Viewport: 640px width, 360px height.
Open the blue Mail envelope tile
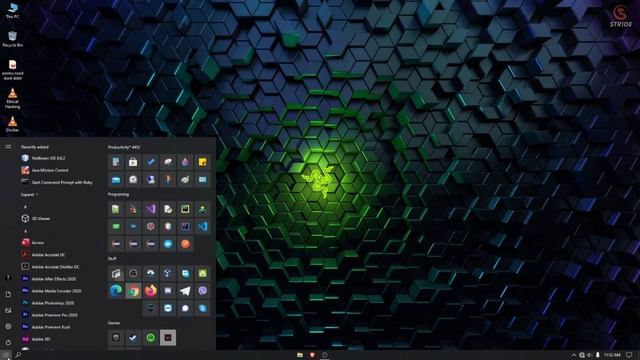(116, 180)
